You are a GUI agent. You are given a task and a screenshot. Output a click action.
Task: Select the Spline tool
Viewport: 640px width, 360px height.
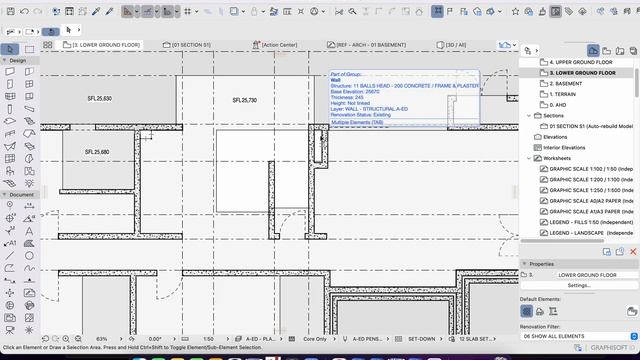pos(29,268)
